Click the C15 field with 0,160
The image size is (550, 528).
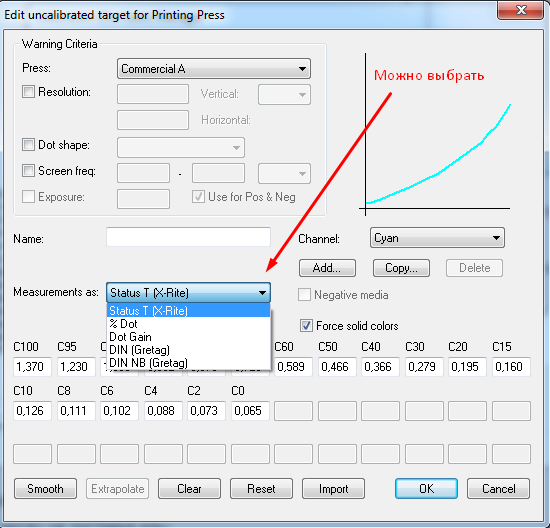[x=511, y=367]
